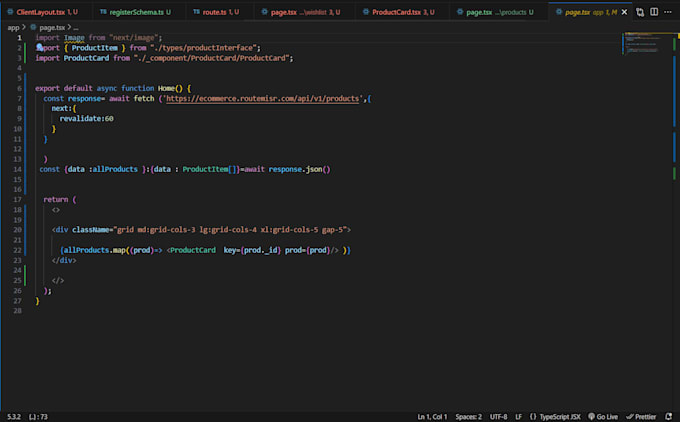
Task: Click 'ProductItem' in the line 2 import
Action: 95,48
